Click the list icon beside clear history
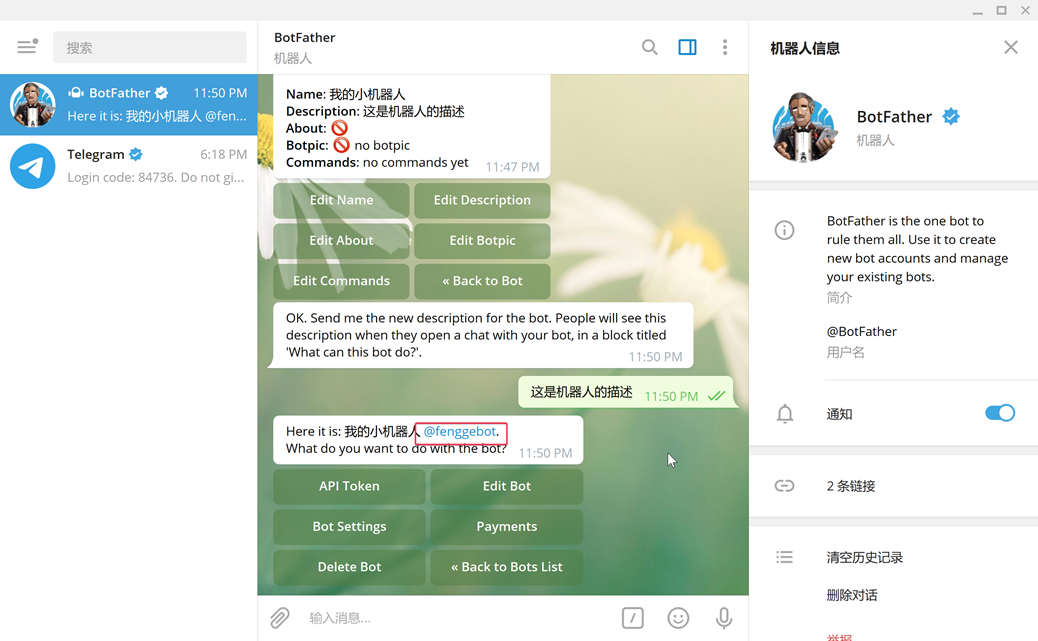Image resolution: width=1038 pixels, height=641 pixels. [x=784, y=557]
